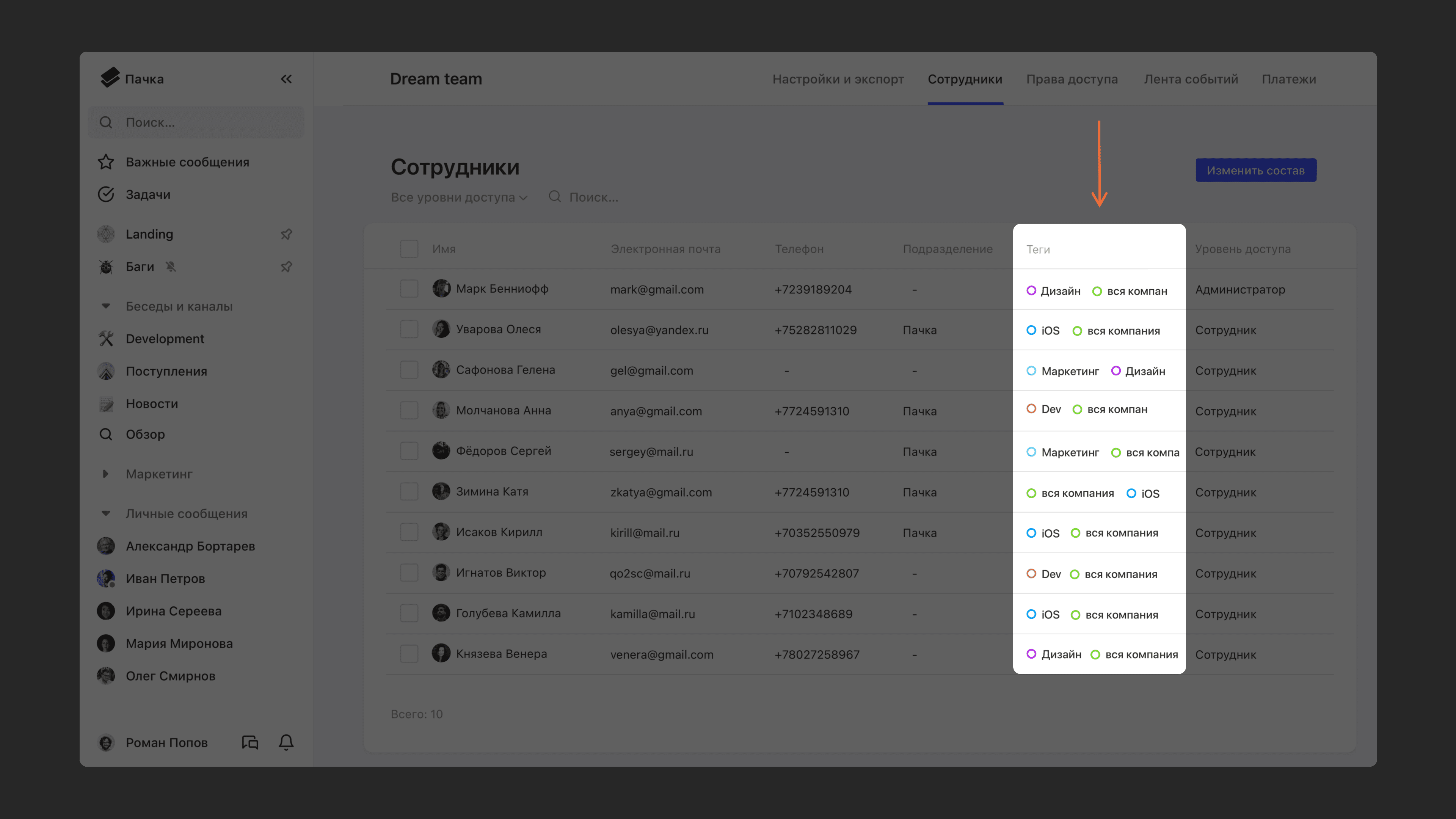Collapse the sidebar with double chevron icon

[x=286, y=79]
